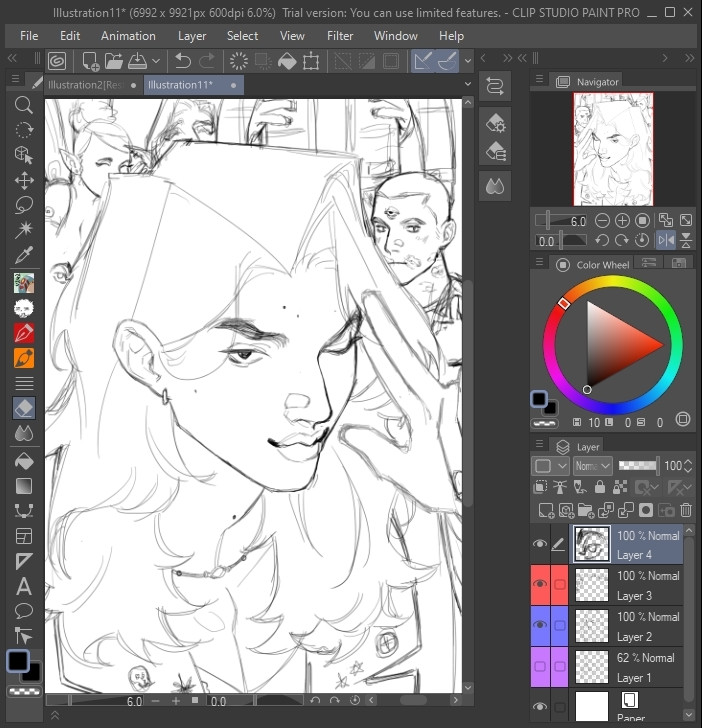Select the Lasso selection tool
This screenshot has height=728, width=702.
point(24,205)
